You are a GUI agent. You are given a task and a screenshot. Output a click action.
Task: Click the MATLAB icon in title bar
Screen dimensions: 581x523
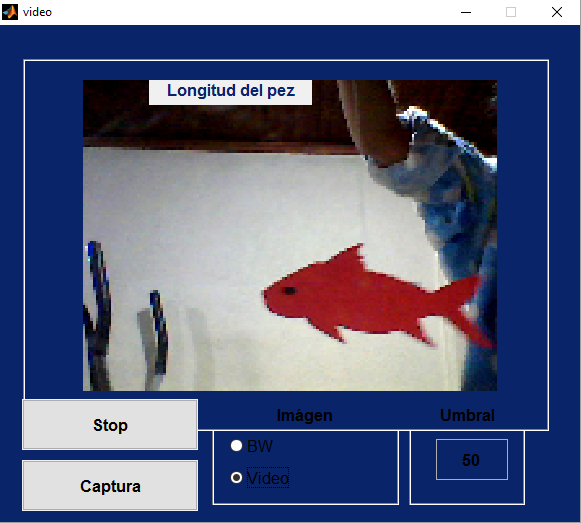(x=10, y=12)
